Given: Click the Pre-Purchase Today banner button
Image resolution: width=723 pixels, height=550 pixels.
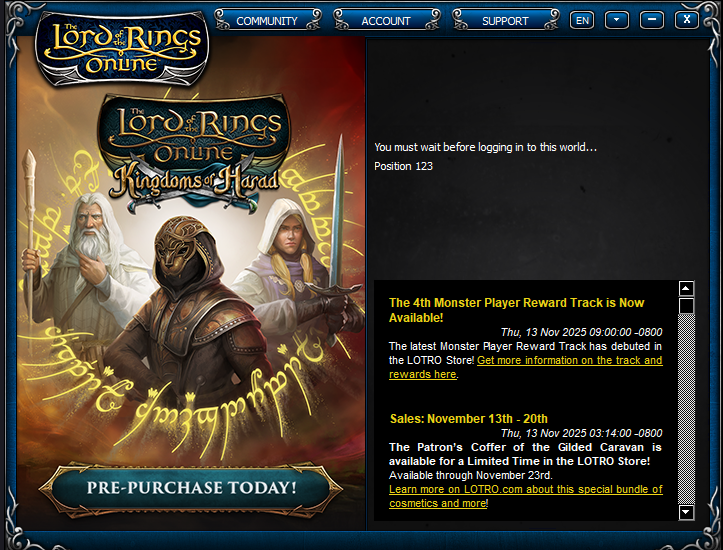Looking at the screenshot, I should click(191, 488).
